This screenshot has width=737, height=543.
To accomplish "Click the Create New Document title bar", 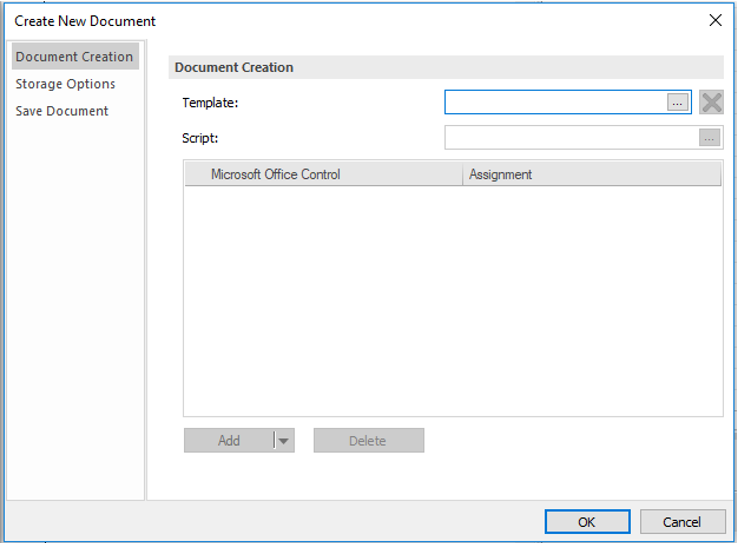I will pos(300,20).
